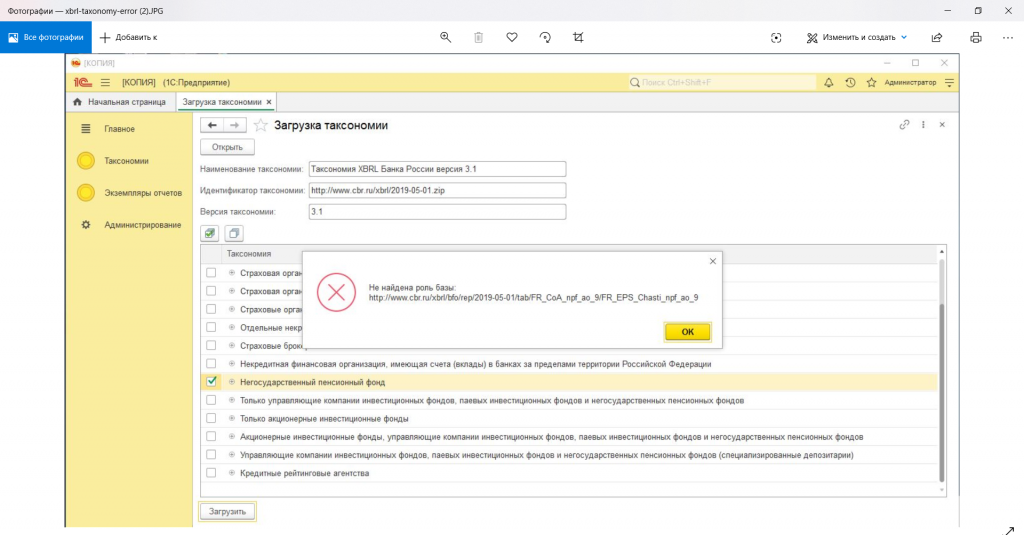This screenshot has width=1024, height=535.
Task: Share the photo using the share icon
Action: 937,37
